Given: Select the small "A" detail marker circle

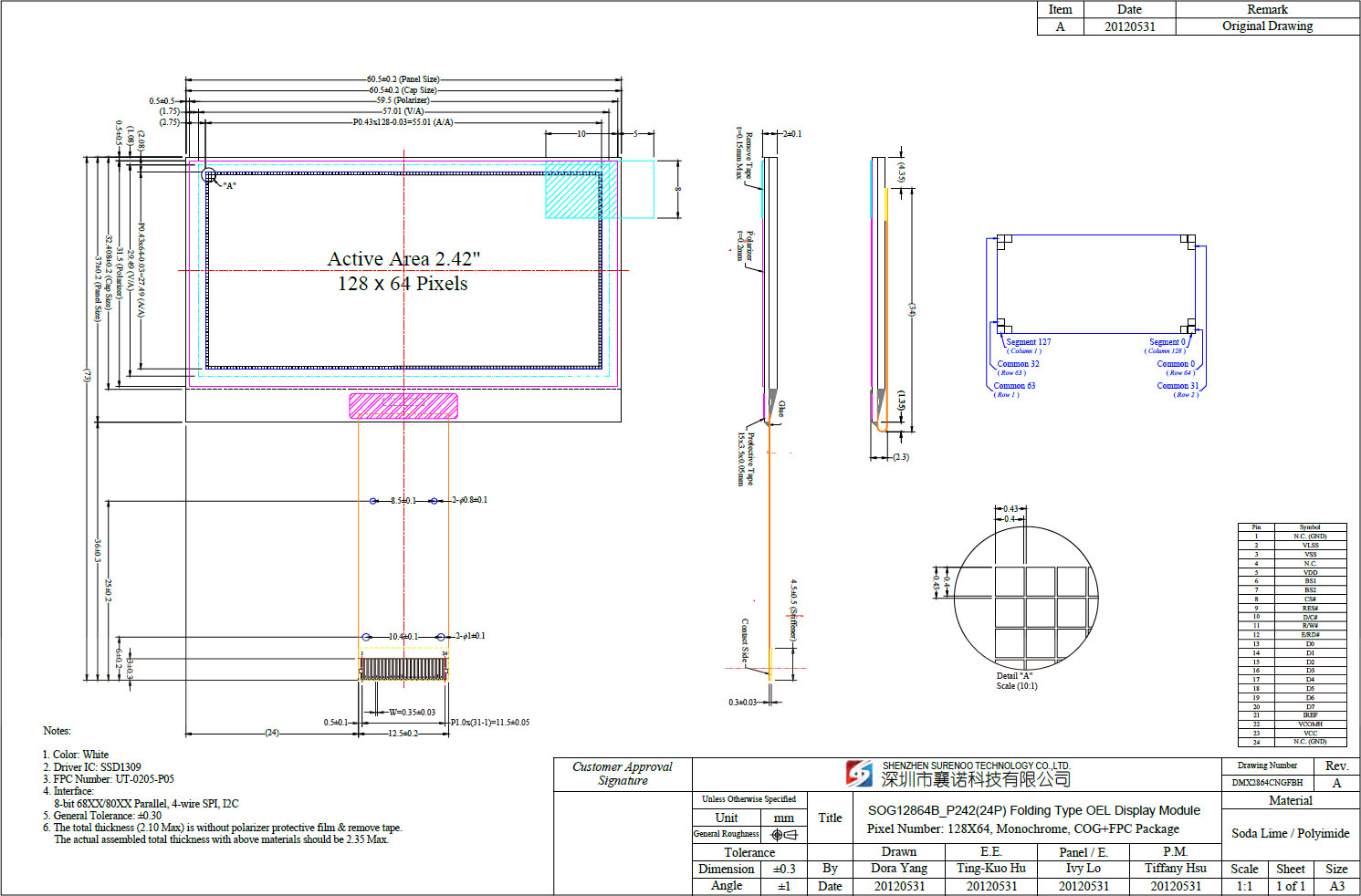Looking at the screenshot, I should (x=208, y=174).
